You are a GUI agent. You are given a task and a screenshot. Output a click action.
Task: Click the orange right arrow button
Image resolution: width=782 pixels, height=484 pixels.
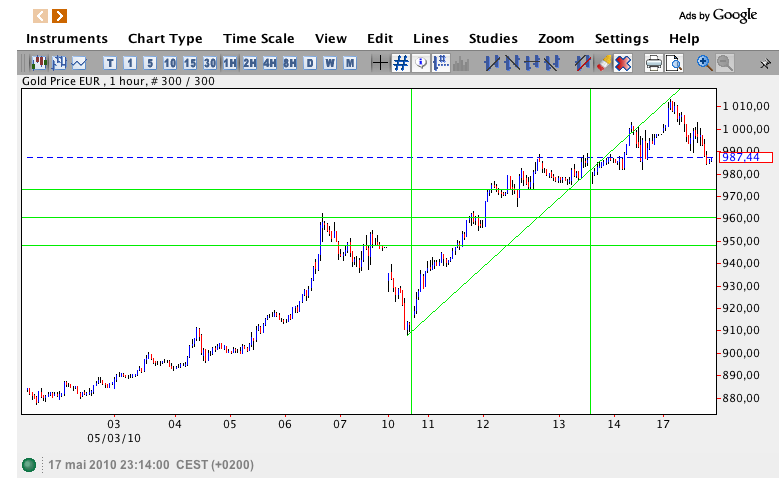(x=60, y=15)
